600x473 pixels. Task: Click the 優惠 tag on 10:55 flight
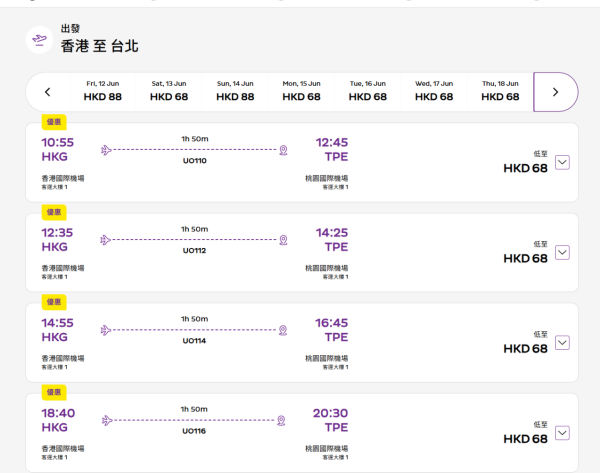point(54,122)
